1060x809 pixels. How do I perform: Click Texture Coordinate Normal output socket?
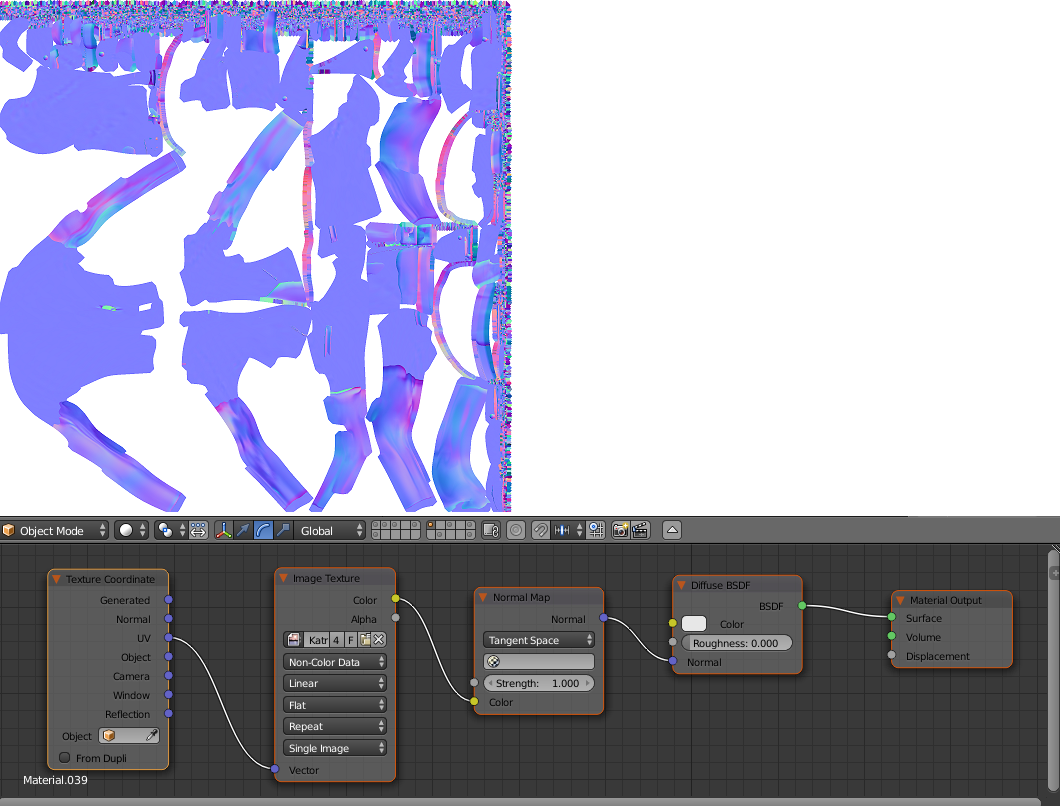[168, 618]
